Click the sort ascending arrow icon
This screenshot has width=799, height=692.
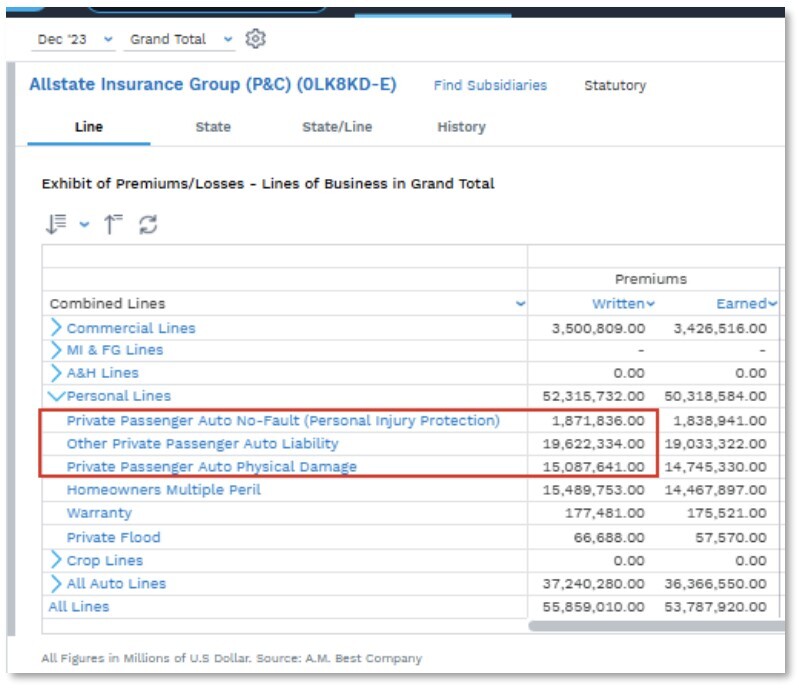pyautogui.click(x=114, y=223)
